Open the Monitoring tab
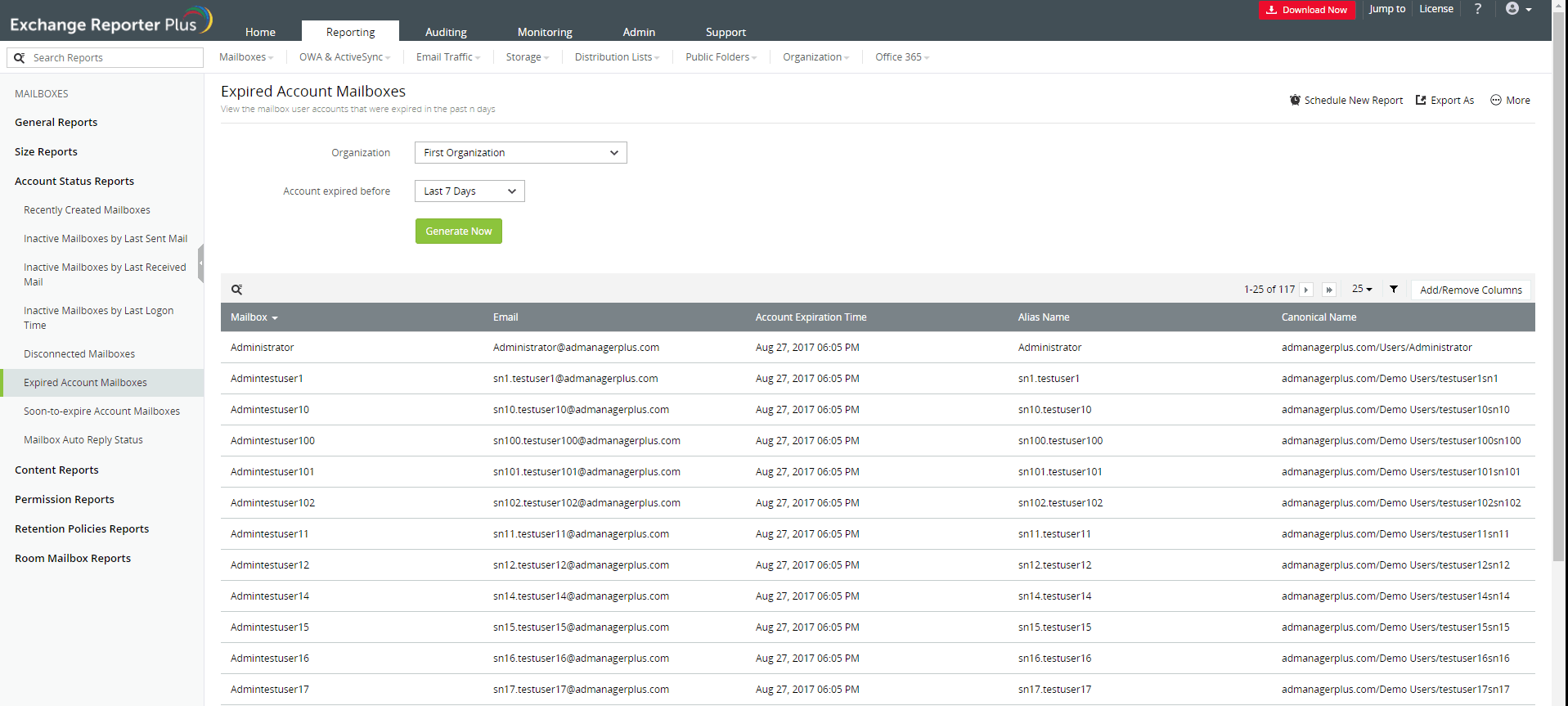Screen dimensions: 1568x706 [545, 32]
